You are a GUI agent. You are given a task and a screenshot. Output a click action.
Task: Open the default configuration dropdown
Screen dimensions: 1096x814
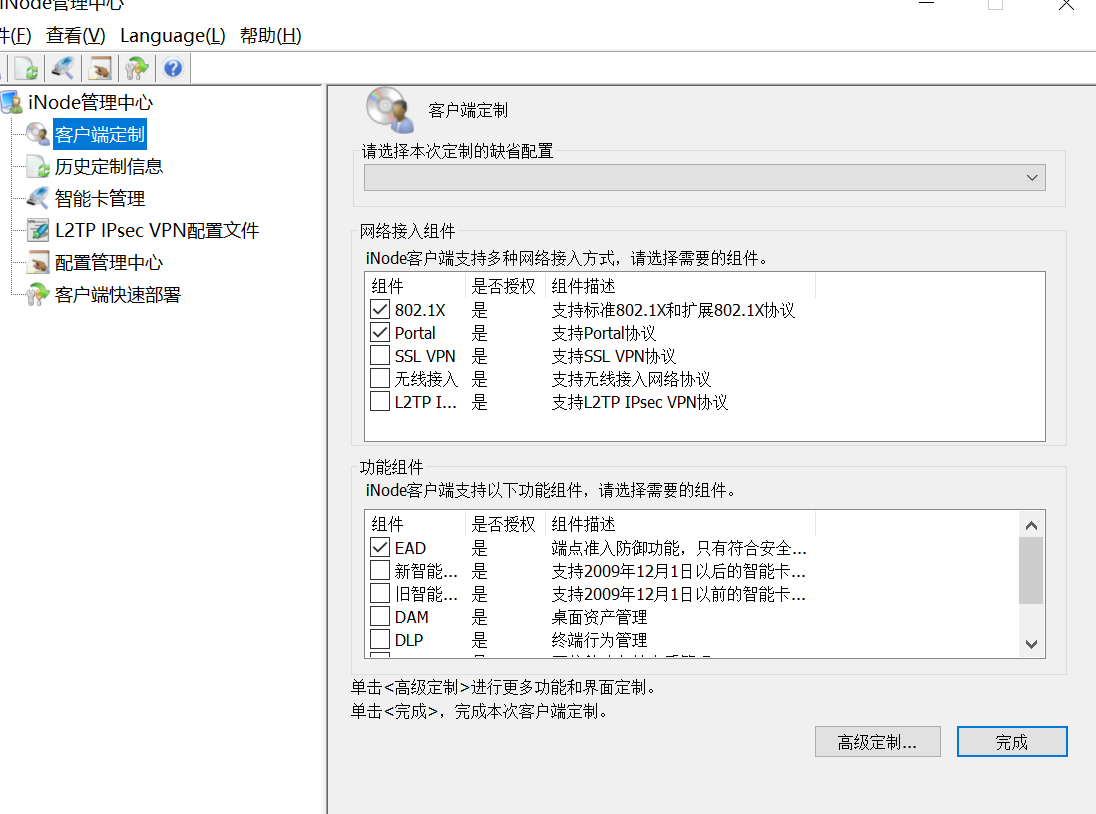[1032, 178]
